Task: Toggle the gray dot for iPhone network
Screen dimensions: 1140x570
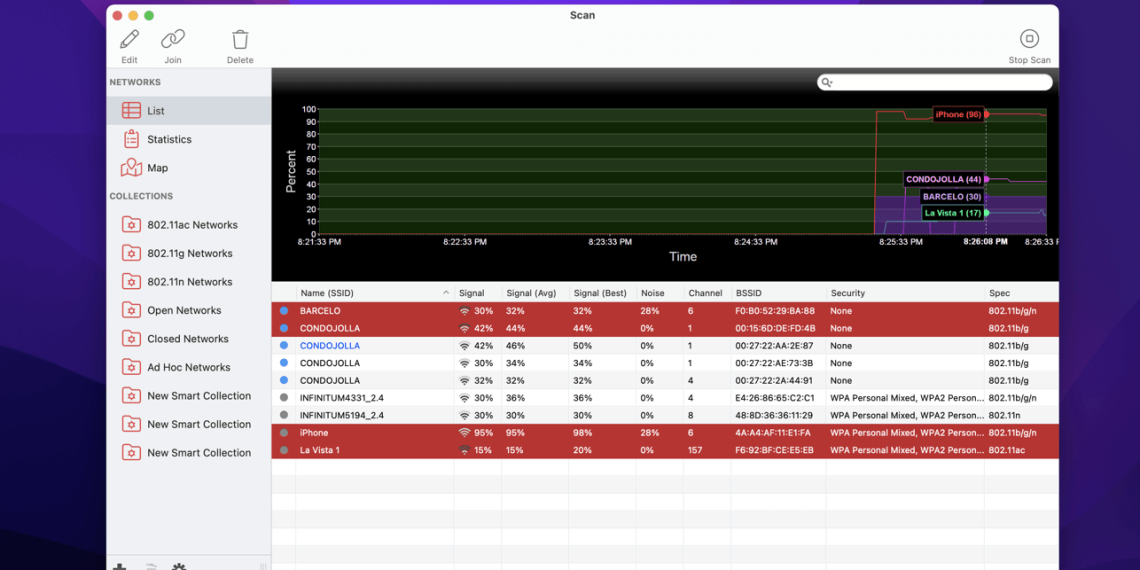Action: click(x=284, y=433)
